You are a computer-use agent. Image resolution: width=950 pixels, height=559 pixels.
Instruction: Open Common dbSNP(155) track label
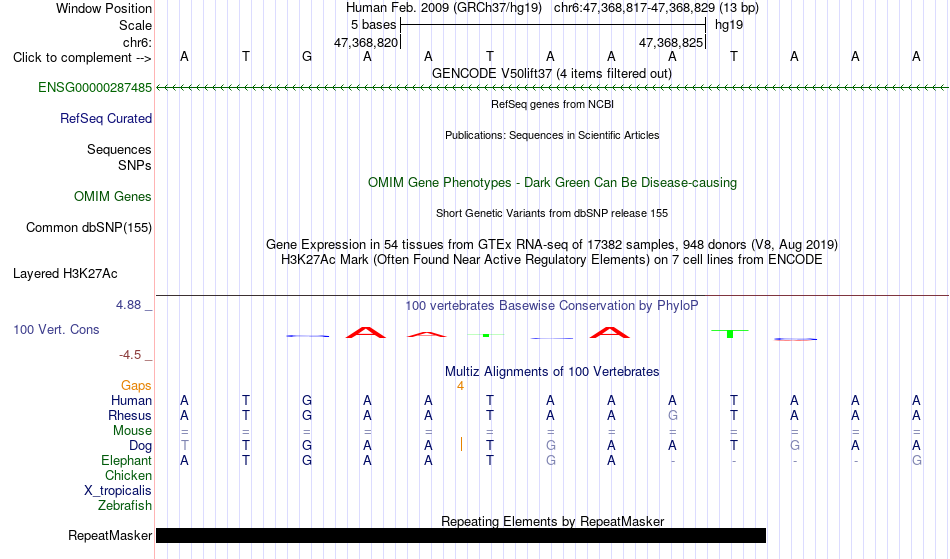click(x=88, y=227)
